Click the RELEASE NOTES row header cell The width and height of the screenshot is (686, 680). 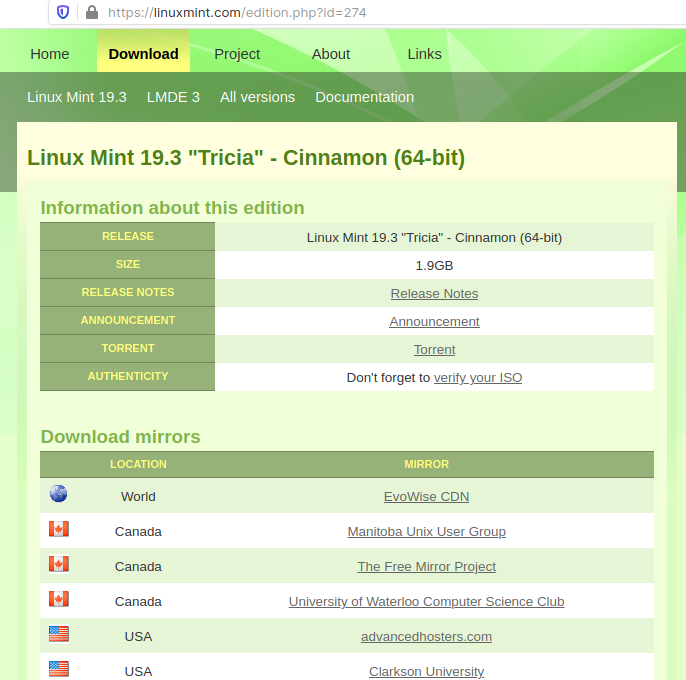coord(127,292)
